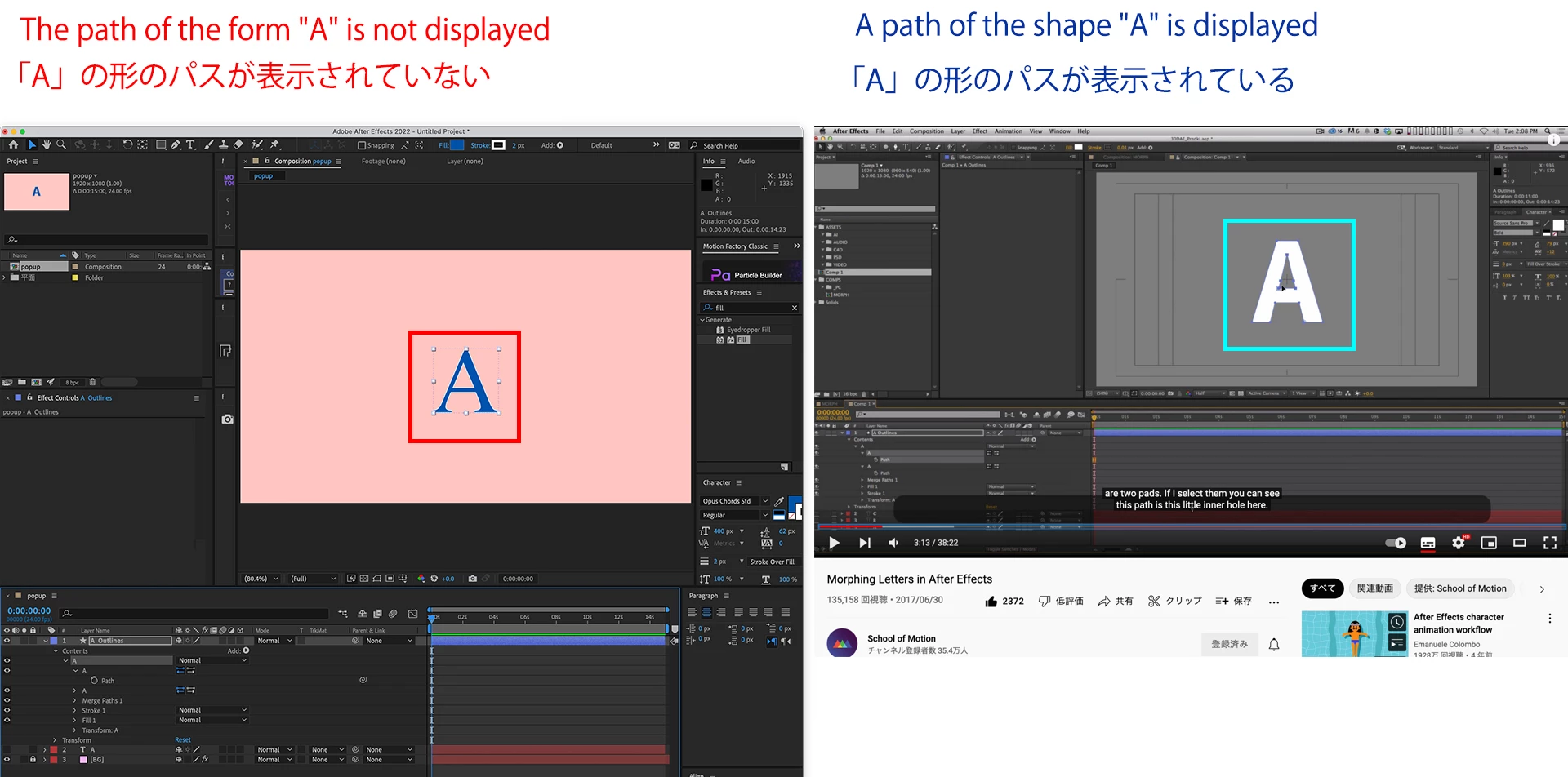Toggle YouTube autoplay switch
The width and height of the screenshot is (1568, 777).
pyautogui.click(x=1396, y=543)
